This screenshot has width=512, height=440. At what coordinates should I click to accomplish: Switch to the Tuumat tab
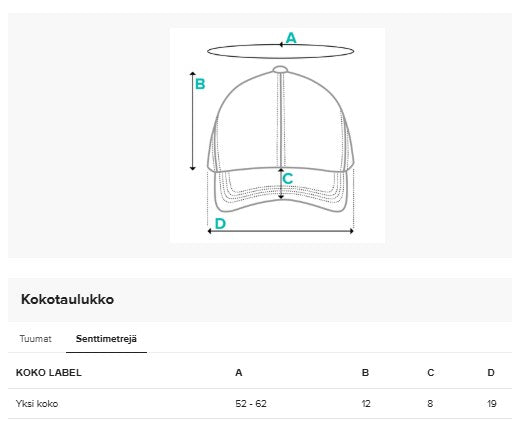(35, 339)
